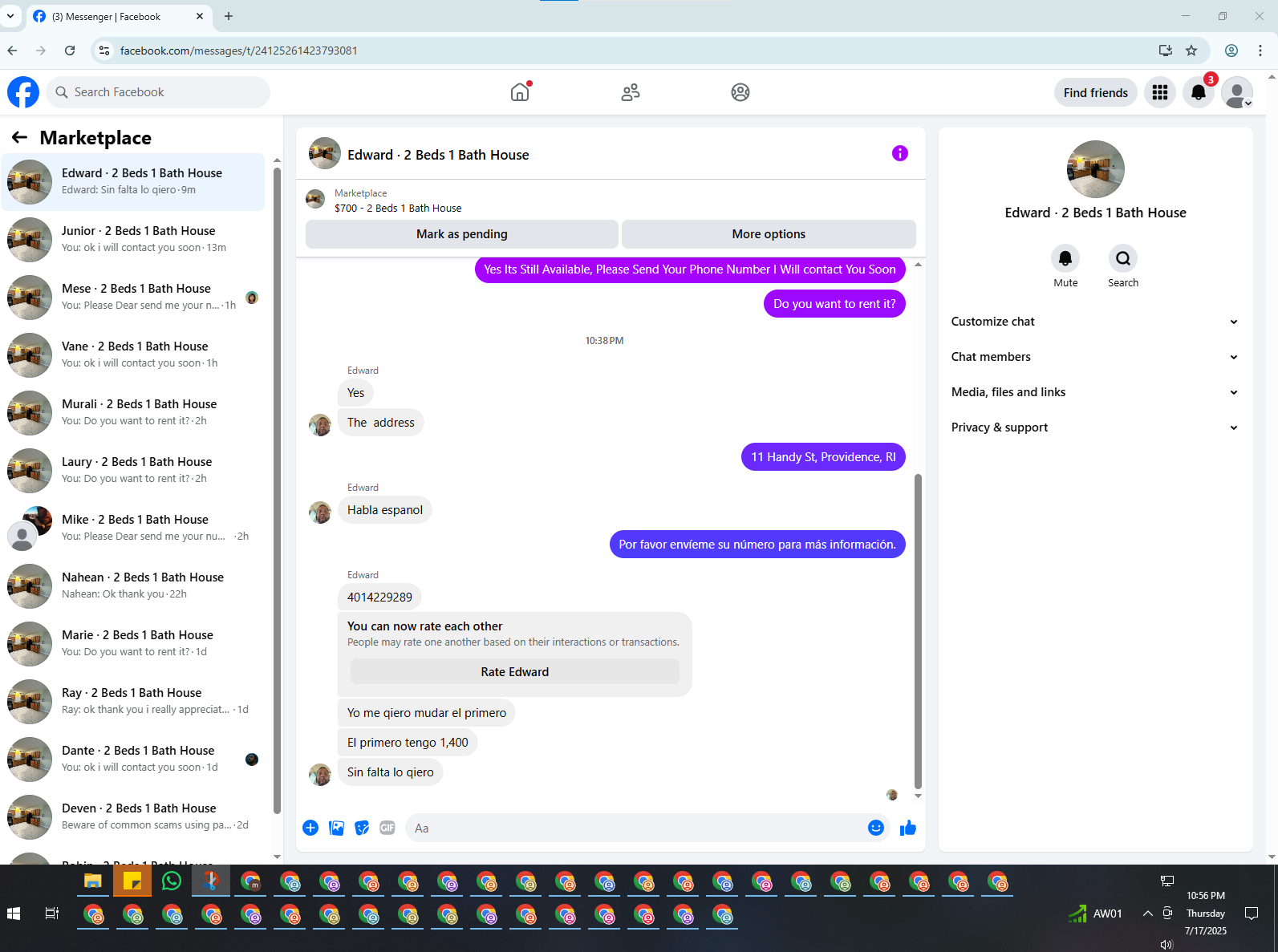
Task: Open Murali 2 Beds 1 Bath House chat
Action: pyautogui.click(x=133, y=413)
